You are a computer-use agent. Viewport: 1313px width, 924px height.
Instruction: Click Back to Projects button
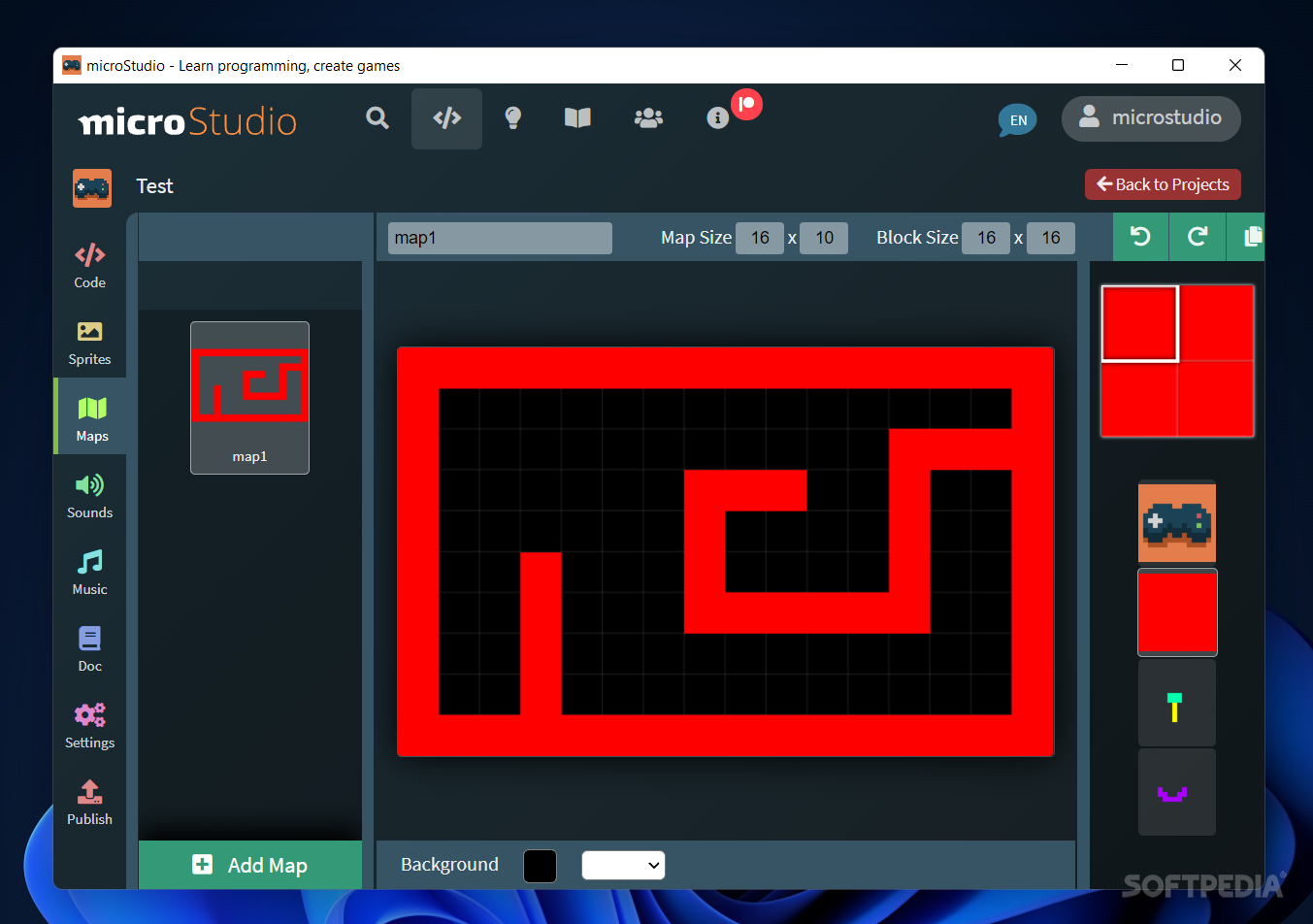tap(1163, 184)
